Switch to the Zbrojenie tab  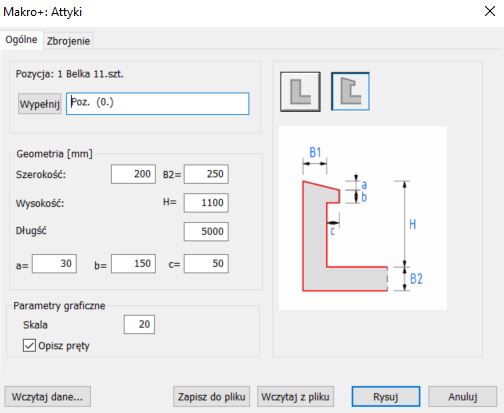pyautogui.click(x=68, y=41)
